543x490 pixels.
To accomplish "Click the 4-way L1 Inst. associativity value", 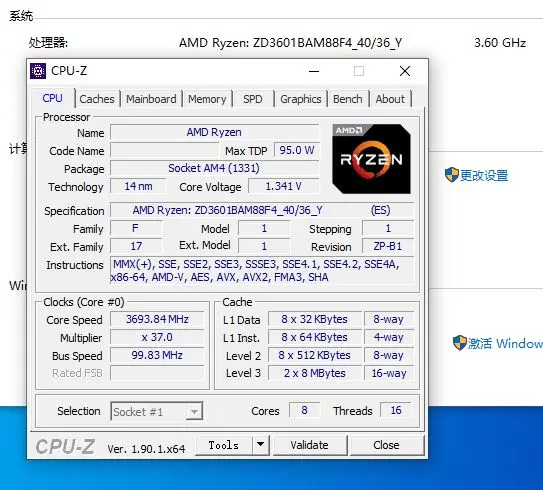I will pos(389,337).
